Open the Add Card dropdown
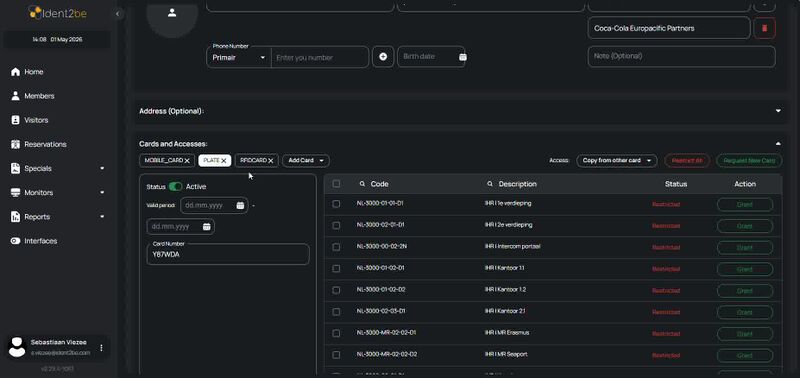This screenshot has width=800, height=378. [x=306, y=160]
